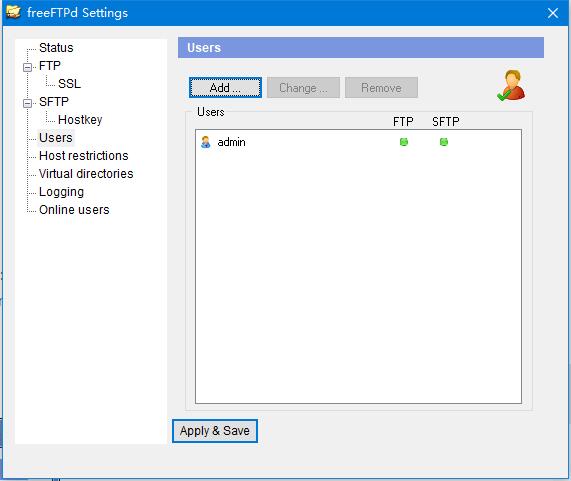Click the SFTP column header
Viewport: 571px width, 481px height.
[446, 121]
